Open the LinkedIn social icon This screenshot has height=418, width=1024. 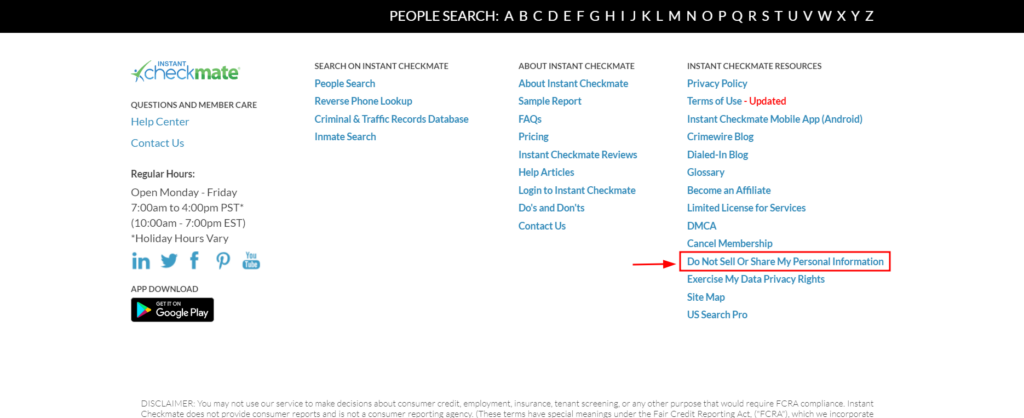140,261
